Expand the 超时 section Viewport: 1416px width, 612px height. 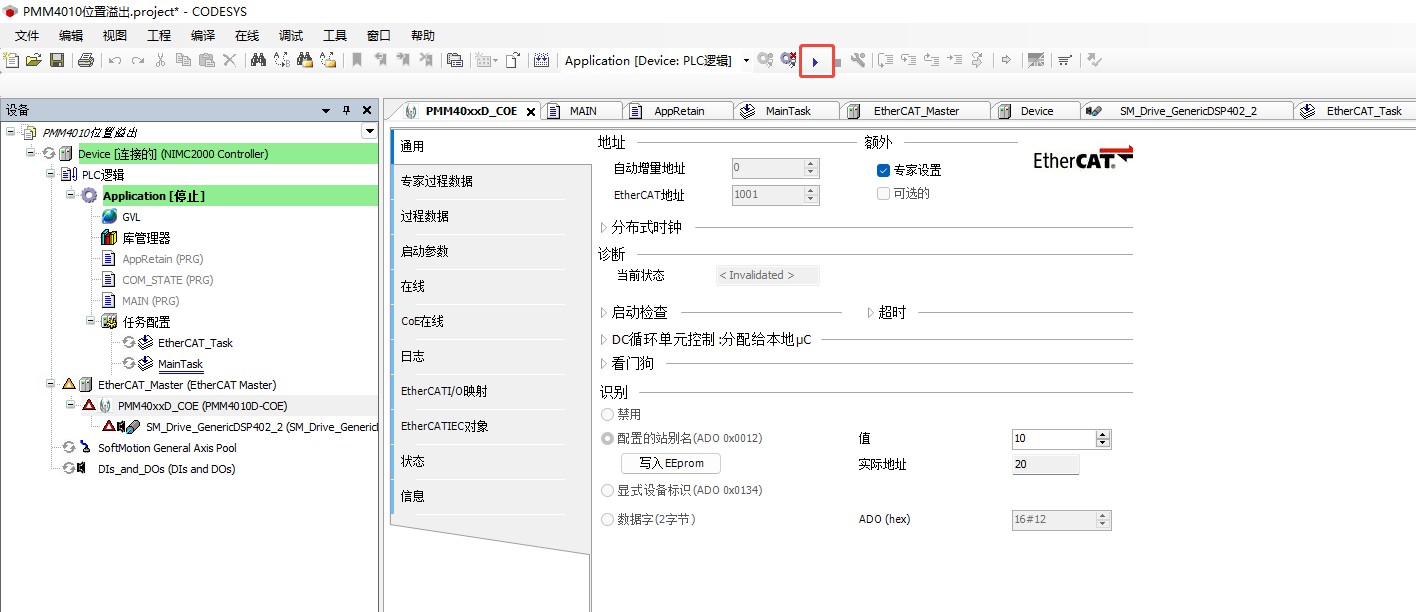point(870,312)
